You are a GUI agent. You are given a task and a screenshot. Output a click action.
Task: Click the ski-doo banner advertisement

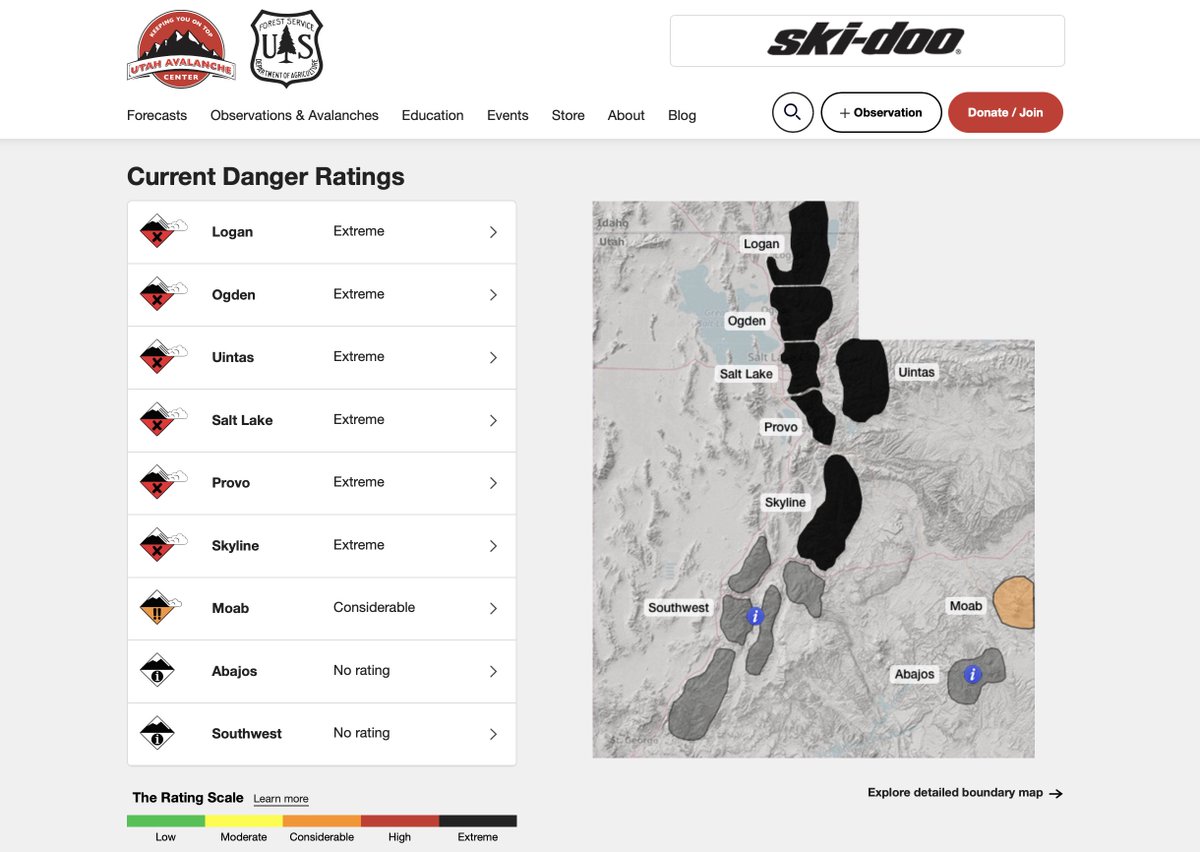[x=867, y=41]
